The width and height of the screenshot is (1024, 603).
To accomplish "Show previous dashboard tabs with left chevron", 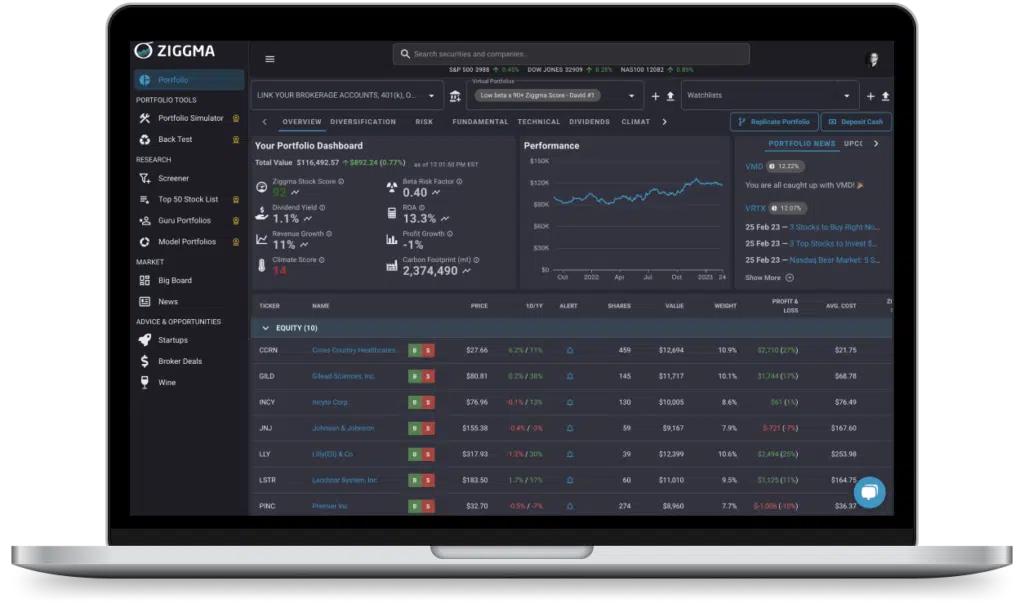I will click(x=264, y=122).
